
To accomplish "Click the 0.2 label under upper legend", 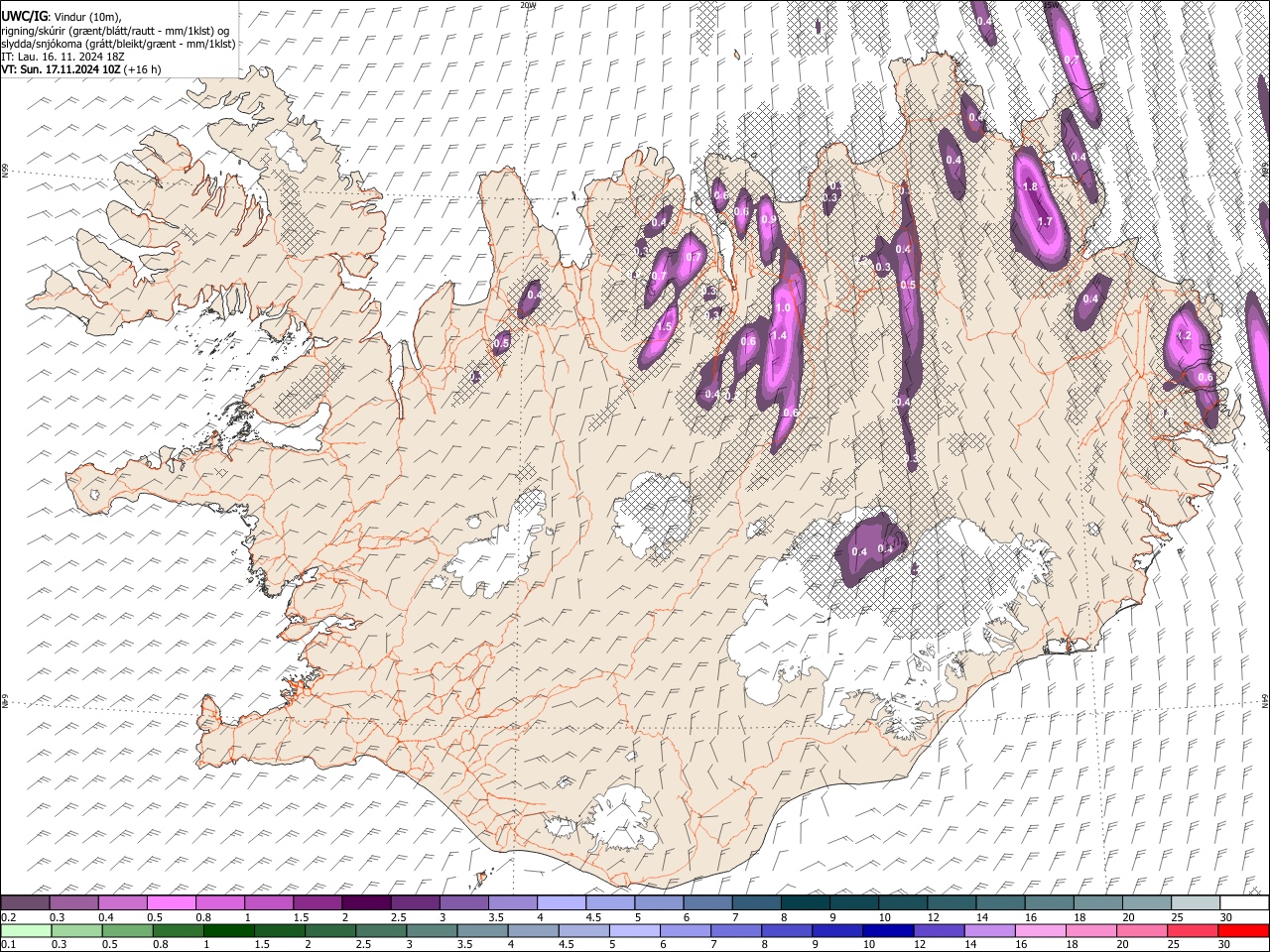I will 7,916.
